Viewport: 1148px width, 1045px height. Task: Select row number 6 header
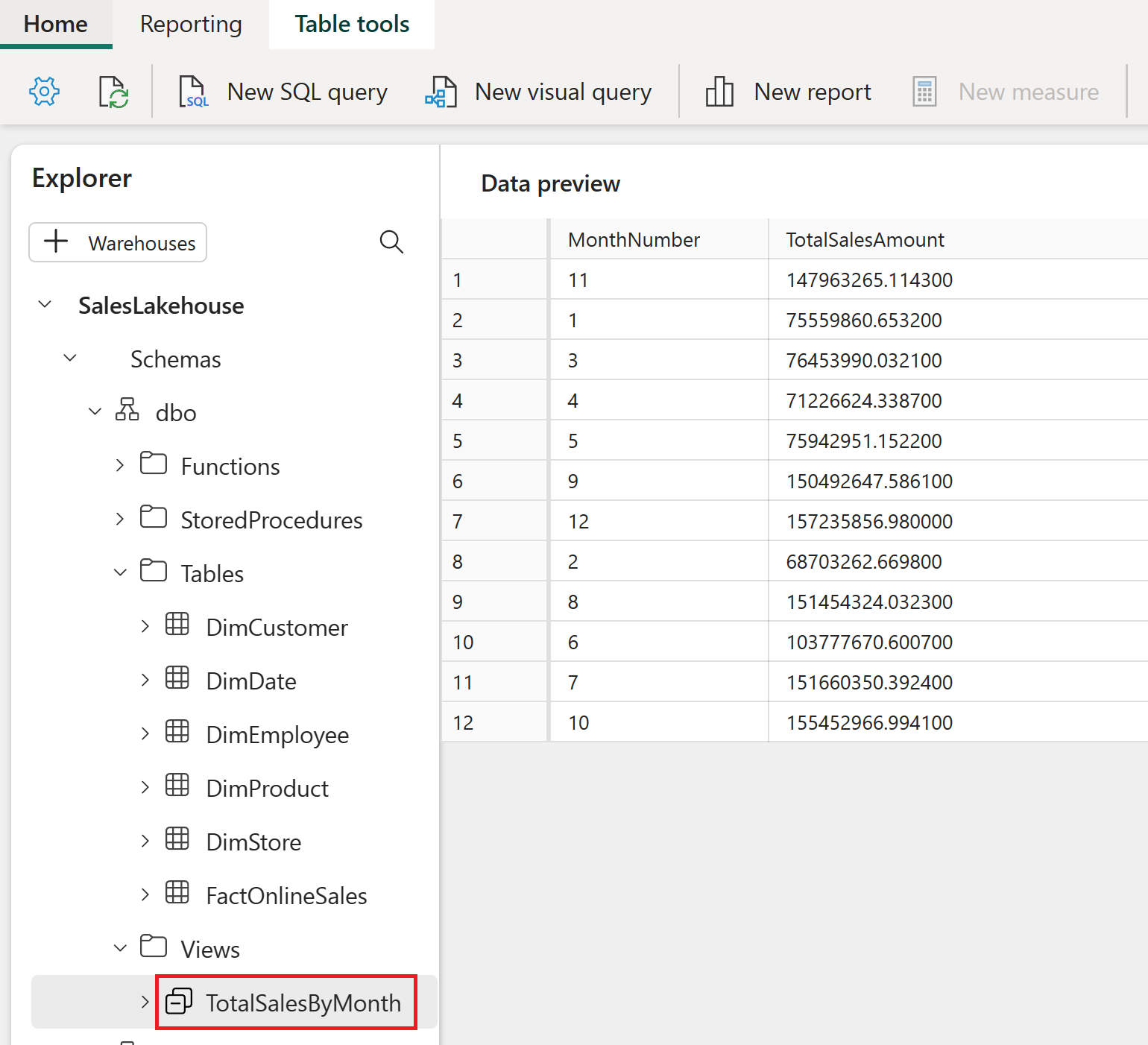(494, 481)
